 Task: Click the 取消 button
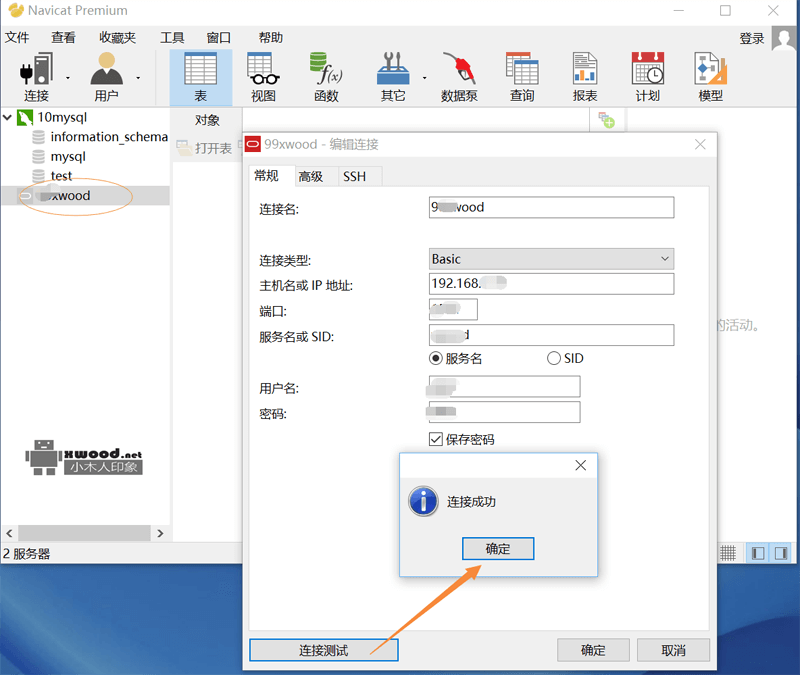point(673,650)
